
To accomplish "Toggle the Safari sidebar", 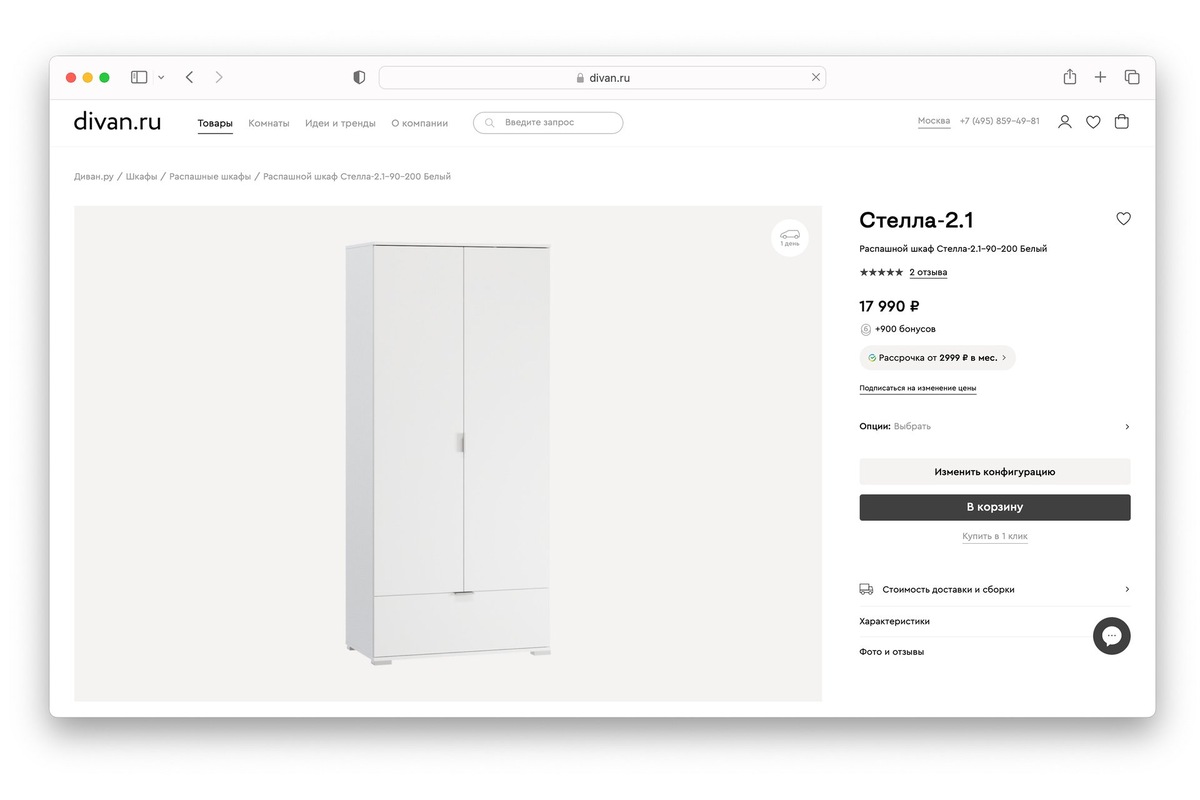I will [x=139, y=77].
